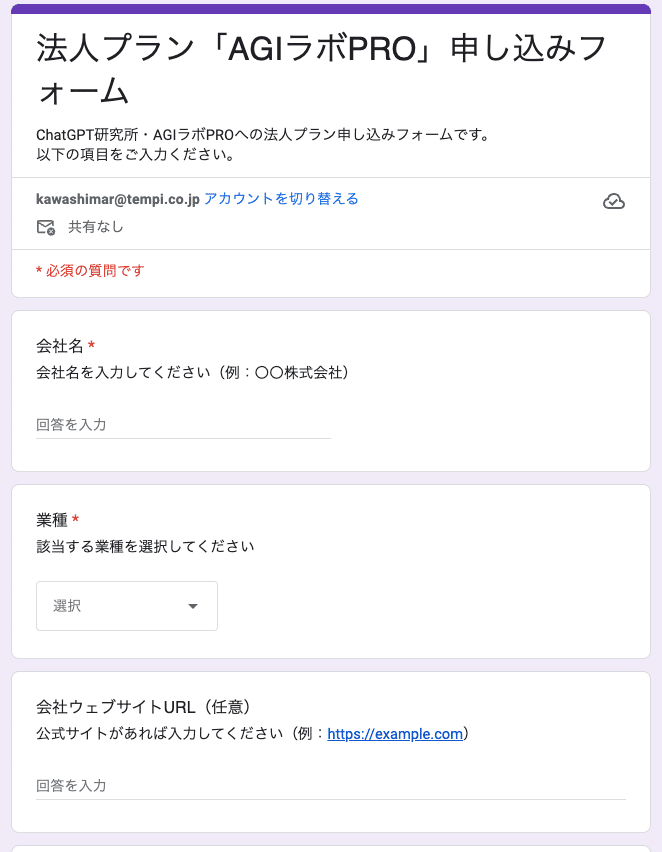Click the cloud draft-saved icon
This screenshot has width=662, height=852.
[614, 202]
